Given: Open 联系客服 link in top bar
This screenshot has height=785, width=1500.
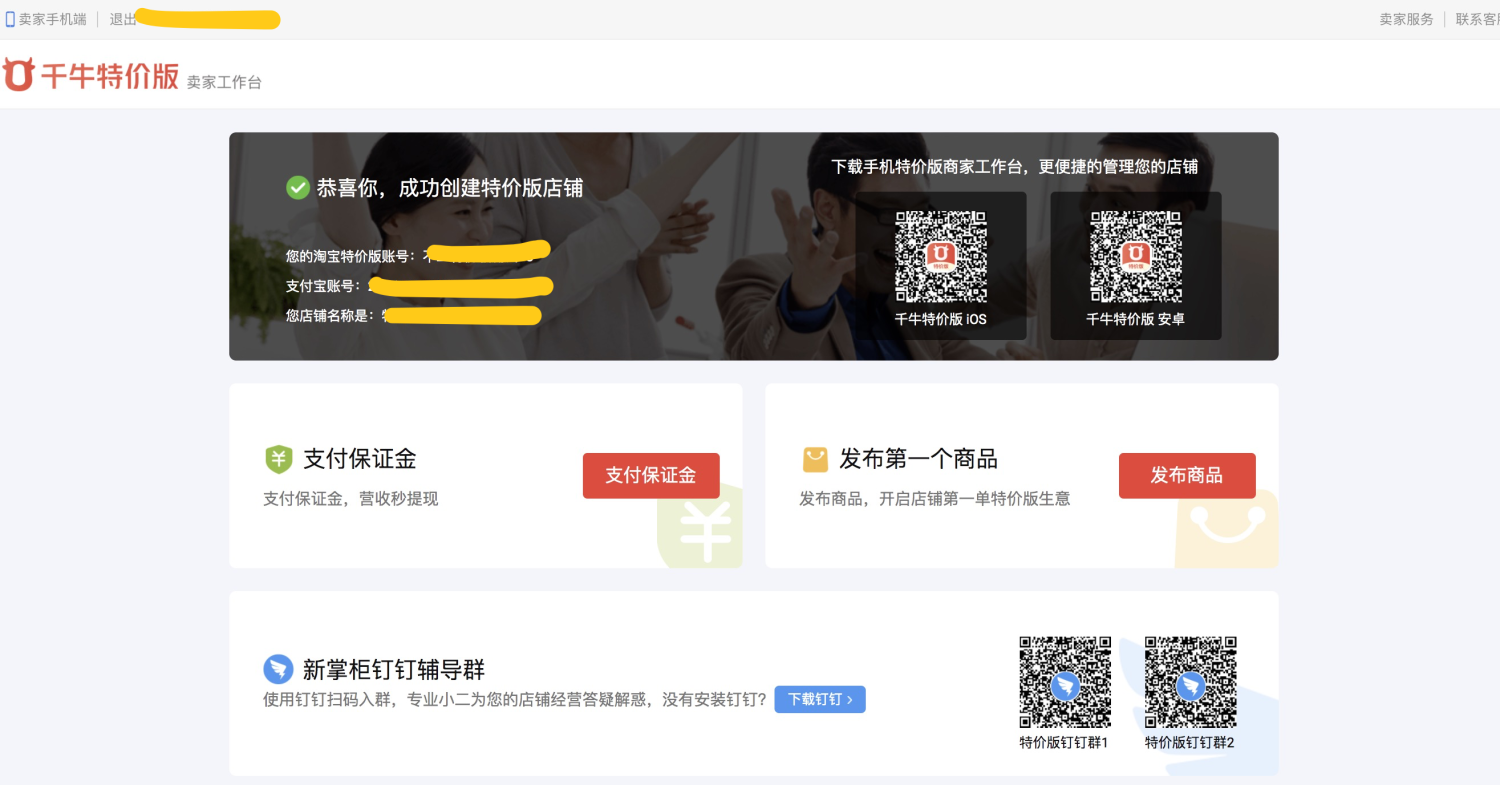Looking at the screenshot, I should click(x=1478, y=19).
